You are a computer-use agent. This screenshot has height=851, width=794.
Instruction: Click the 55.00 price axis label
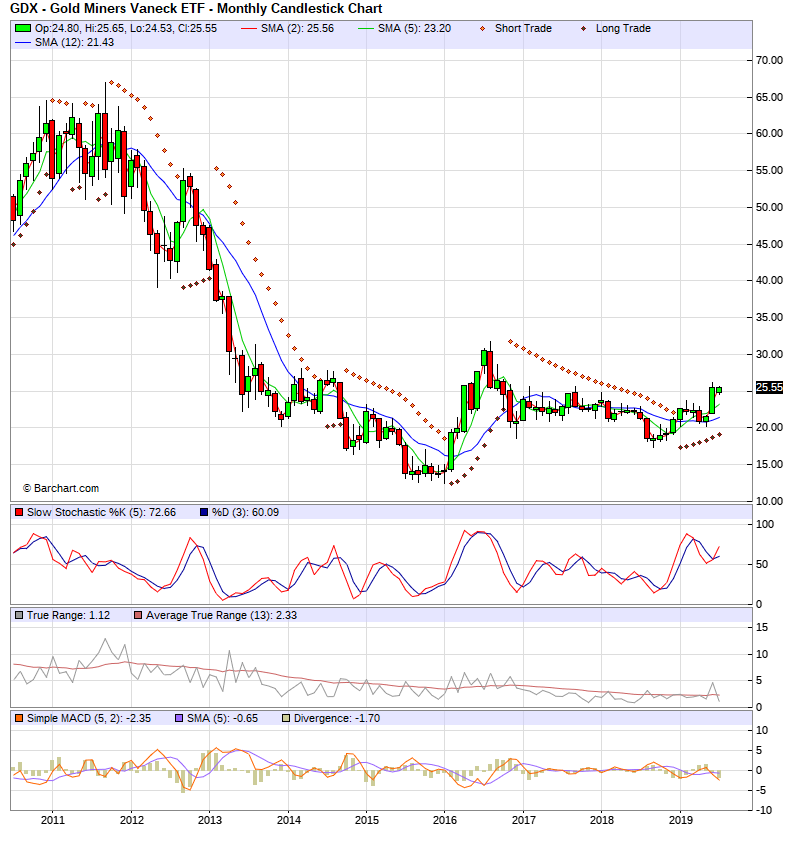pyautogui.click(x=770, y=170)
